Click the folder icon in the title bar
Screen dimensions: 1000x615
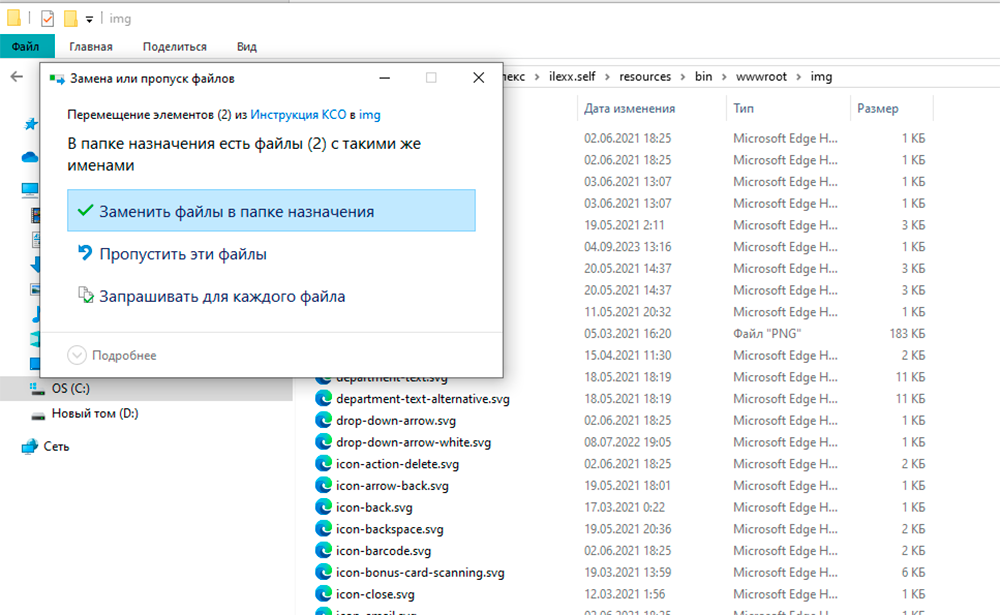point(13,18)
